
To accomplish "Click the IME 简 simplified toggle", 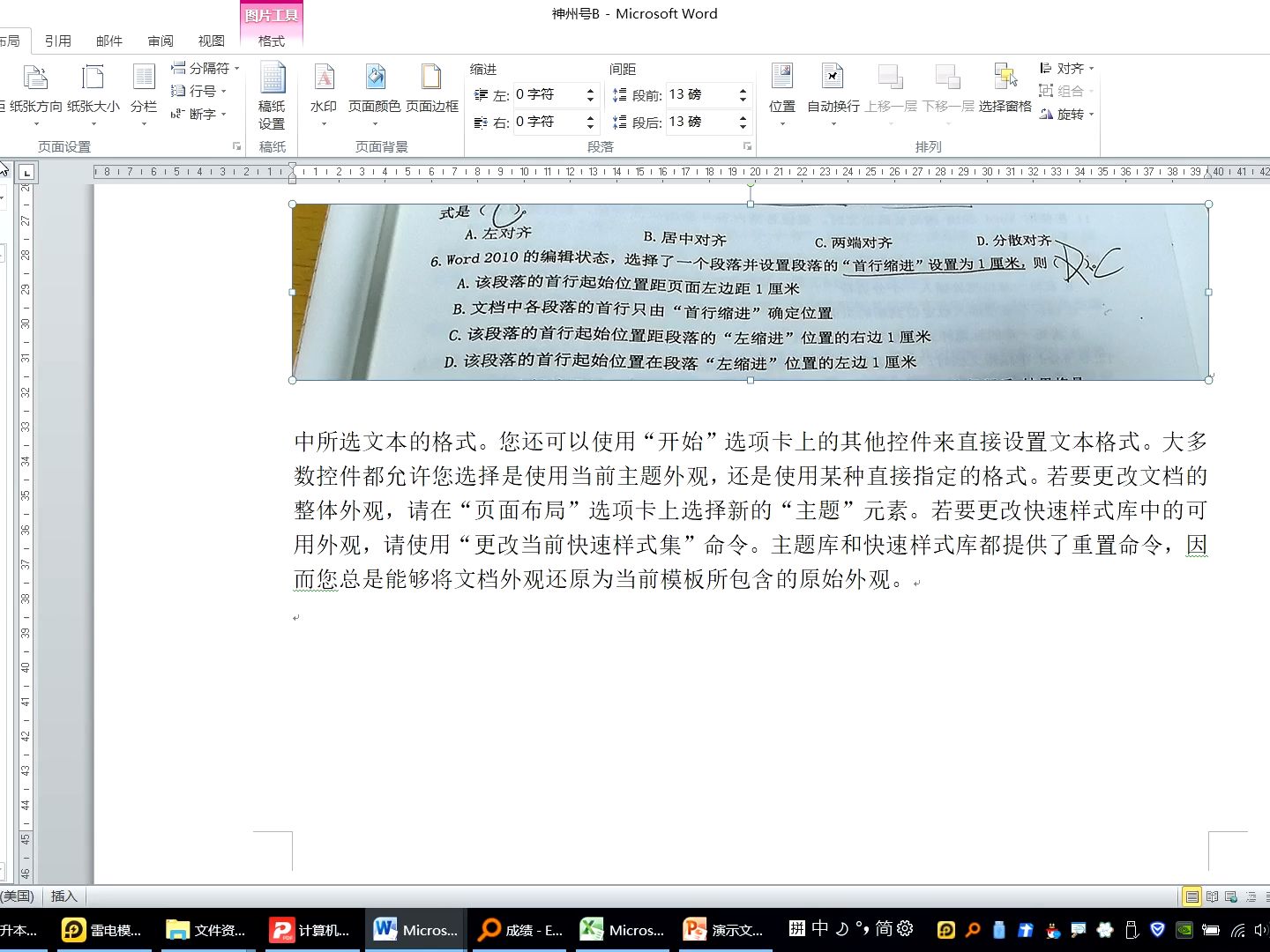I will 884,928.
